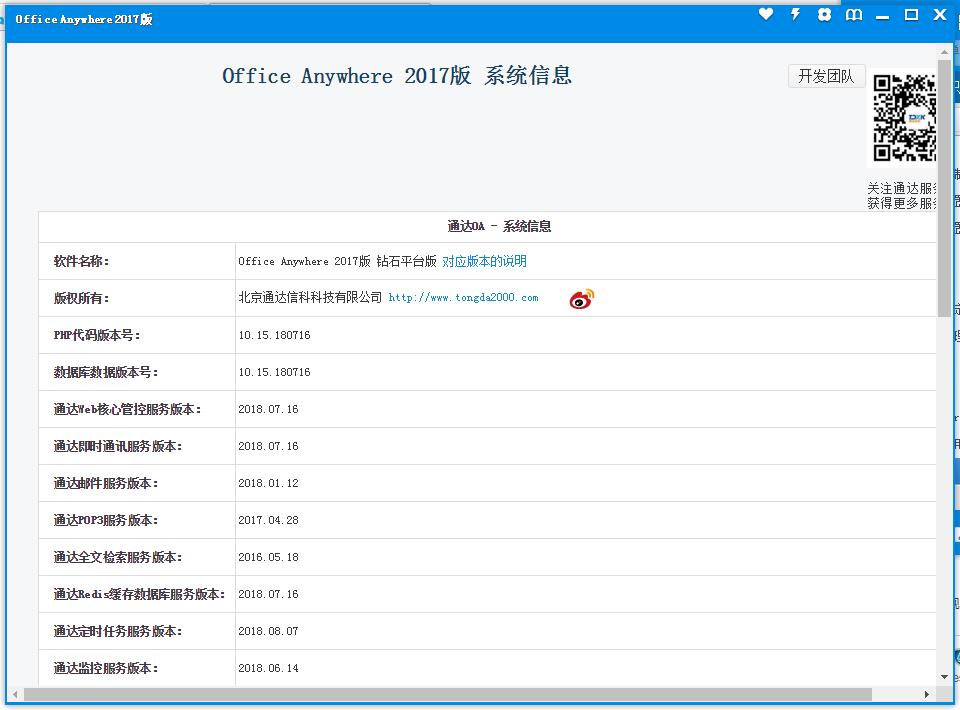This screenshot has width=960, height=710.
Task: Open the gear settings icon in title bar
Action: click(825, 15)
